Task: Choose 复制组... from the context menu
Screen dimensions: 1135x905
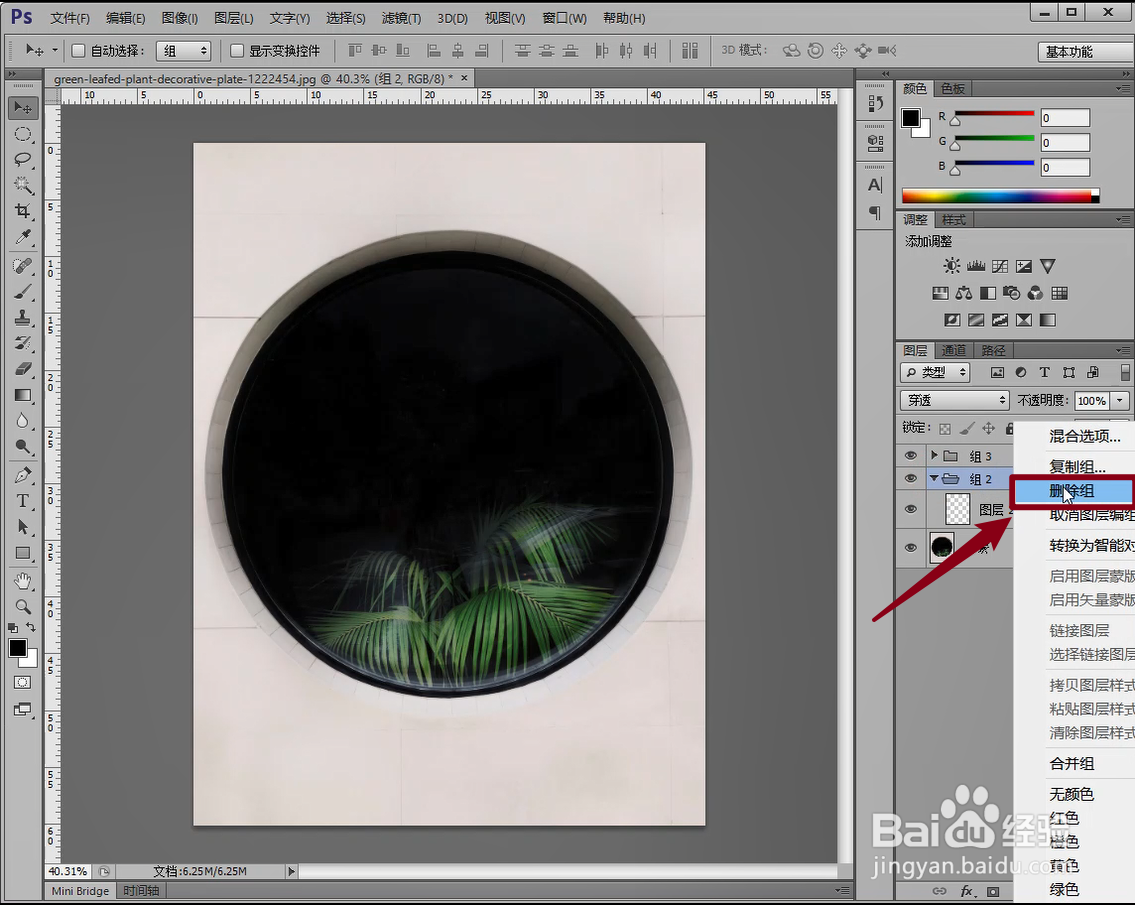Action: [x=1077, y=466]
